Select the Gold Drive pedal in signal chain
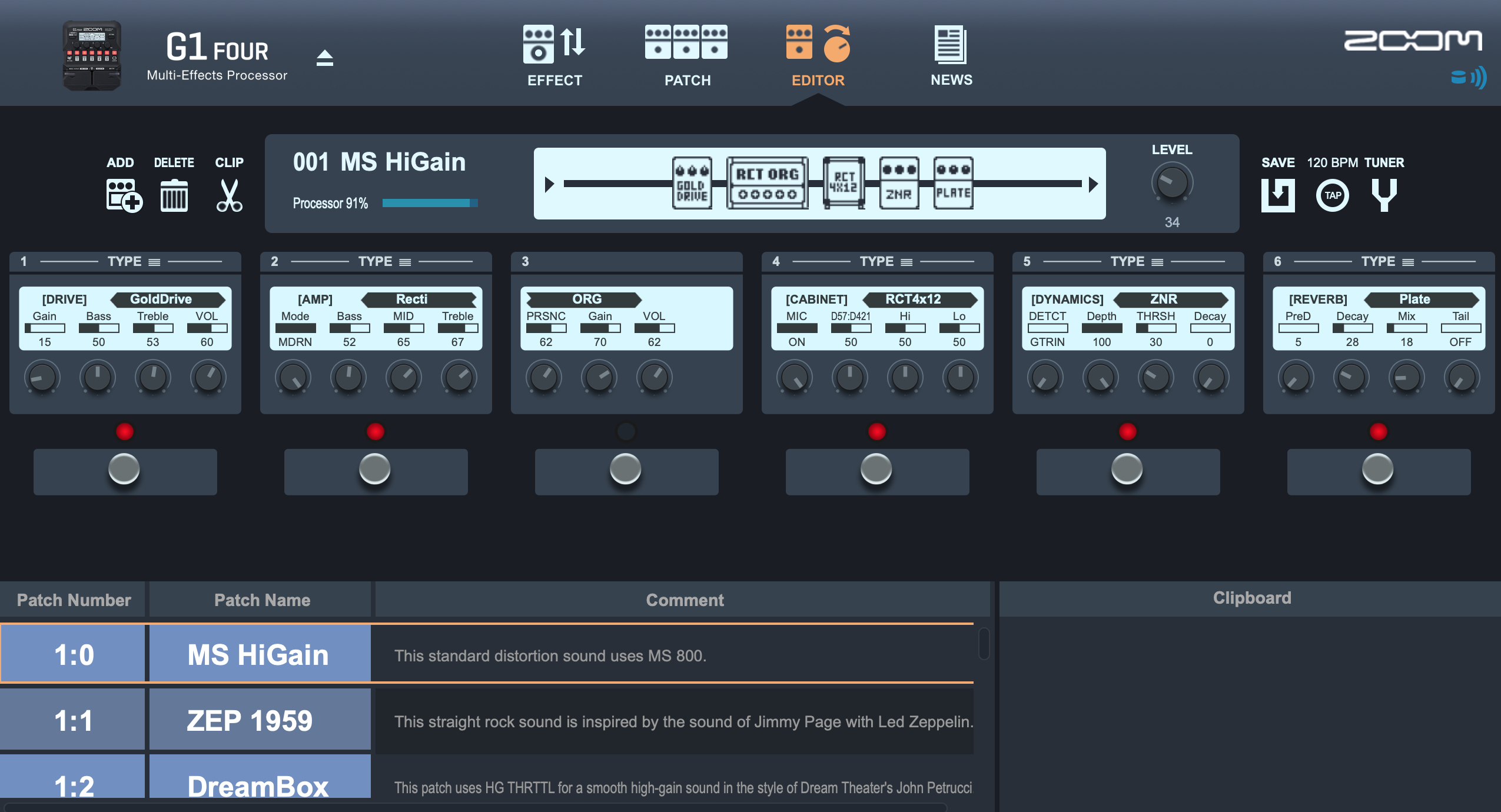 point(692,183)
